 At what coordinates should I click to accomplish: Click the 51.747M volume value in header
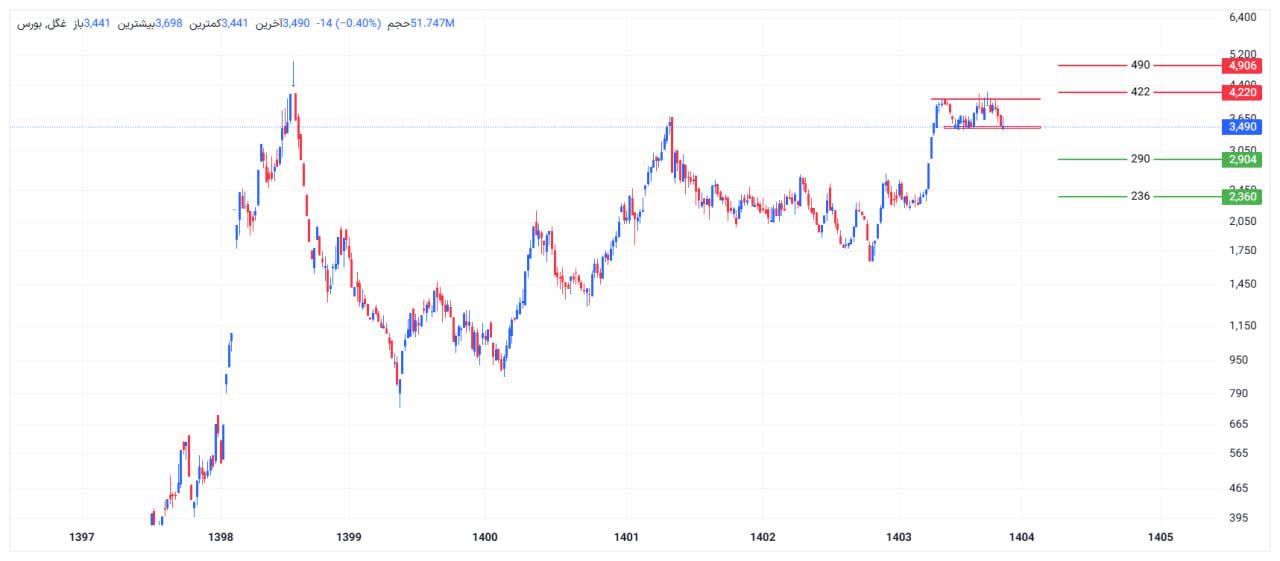click(x=432, y=23)
